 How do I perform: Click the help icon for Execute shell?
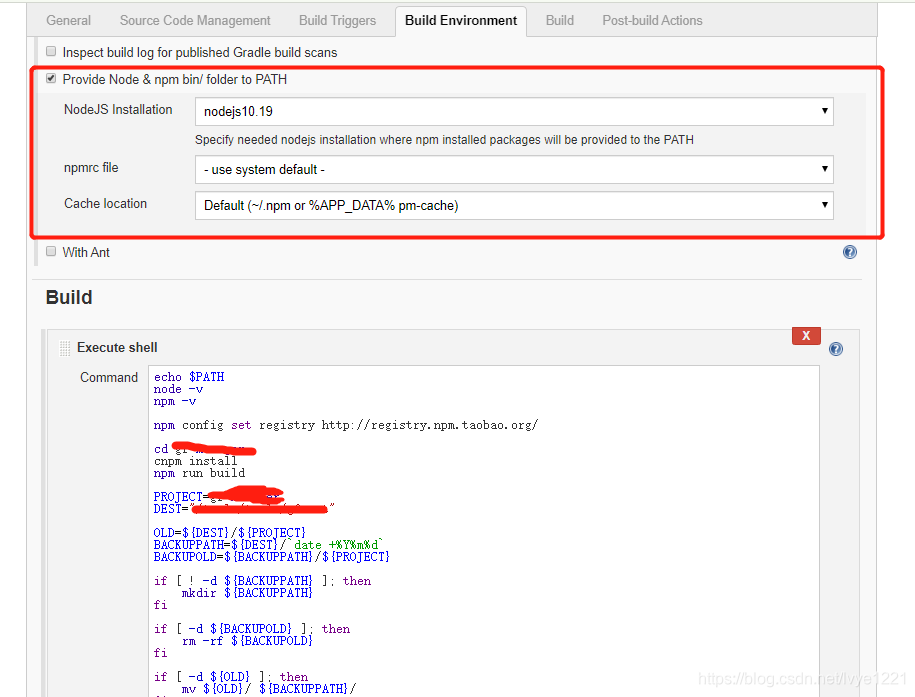tap(836, 349)
